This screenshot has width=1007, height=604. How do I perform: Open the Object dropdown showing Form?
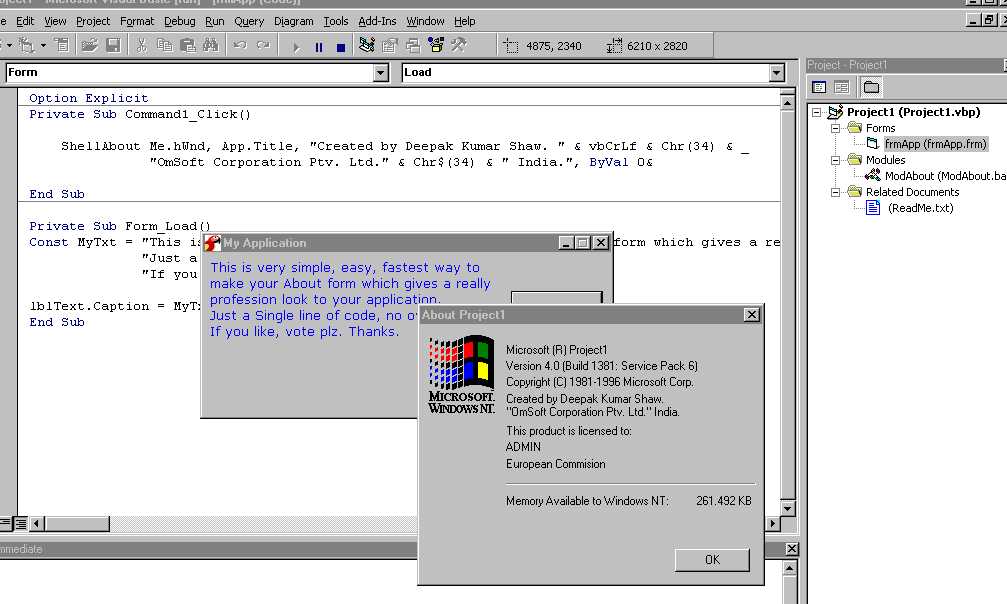click(380, 73)
